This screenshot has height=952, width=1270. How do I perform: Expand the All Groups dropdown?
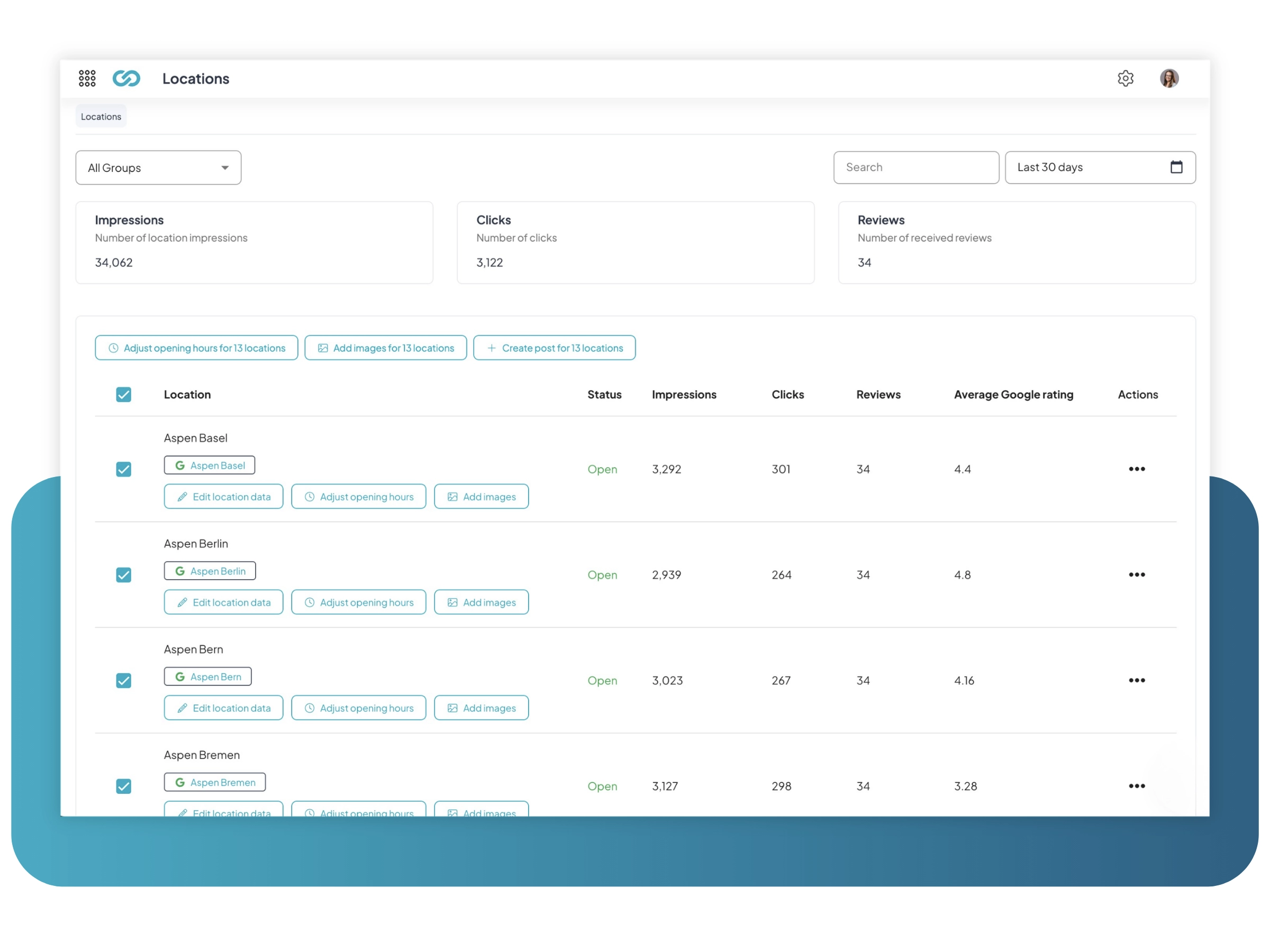click(158, 168)
